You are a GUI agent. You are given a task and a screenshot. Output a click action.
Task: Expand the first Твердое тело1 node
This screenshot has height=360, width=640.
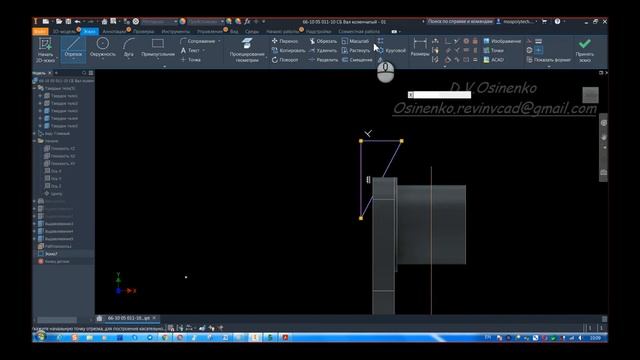(40, 96)
